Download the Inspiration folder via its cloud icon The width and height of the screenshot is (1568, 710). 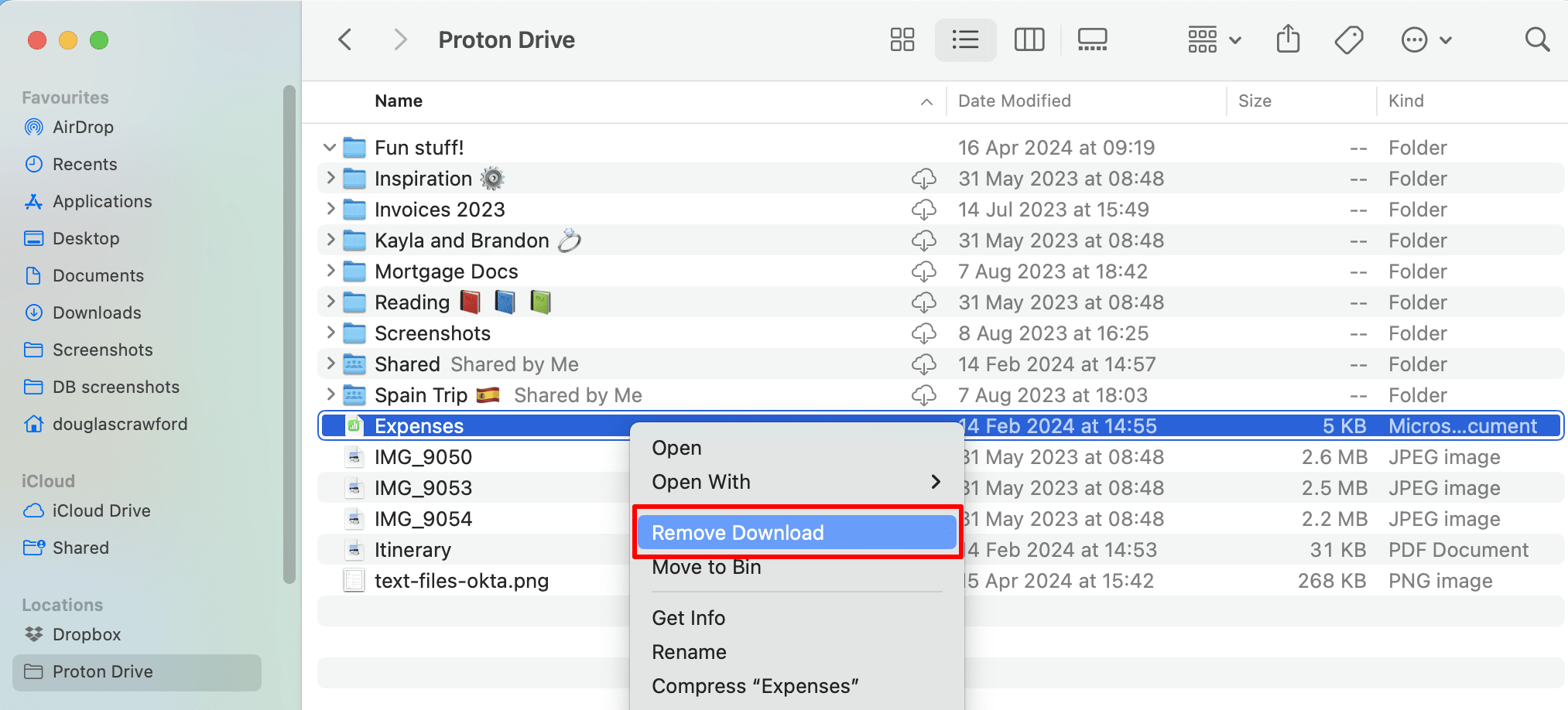point(924,179)
